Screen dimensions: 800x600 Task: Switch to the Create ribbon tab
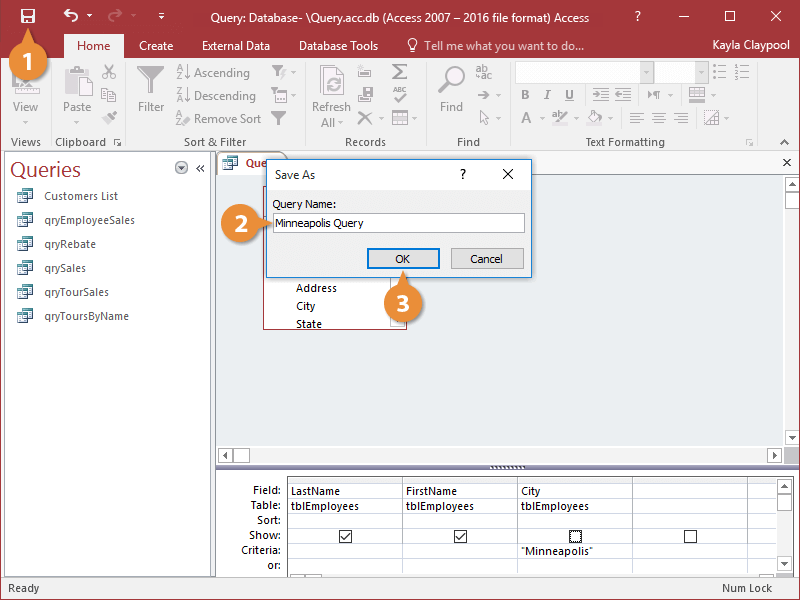(156, 46)
